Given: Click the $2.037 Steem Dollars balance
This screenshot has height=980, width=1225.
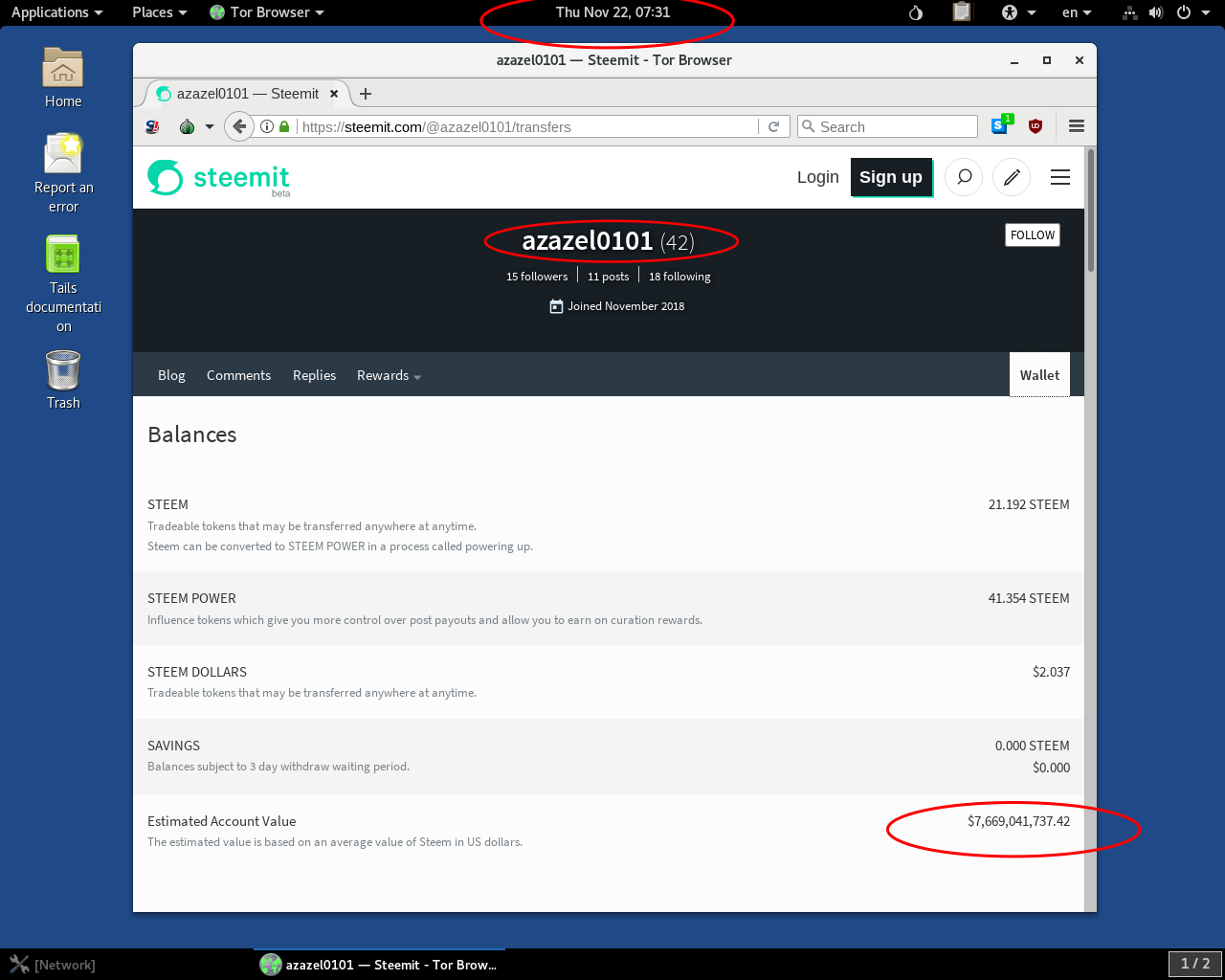Looking at the screenshot, I should [x=1051, y=672].
